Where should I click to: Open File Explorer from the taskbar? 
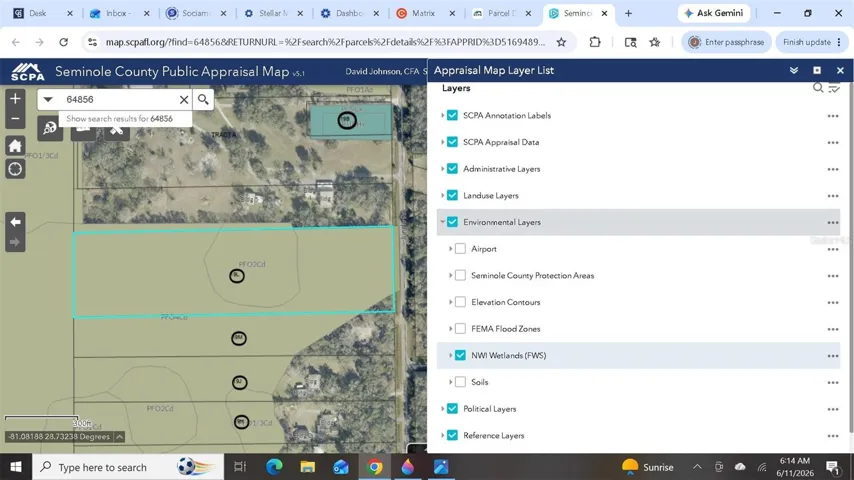pyautogui.click(x=308, y=467)
